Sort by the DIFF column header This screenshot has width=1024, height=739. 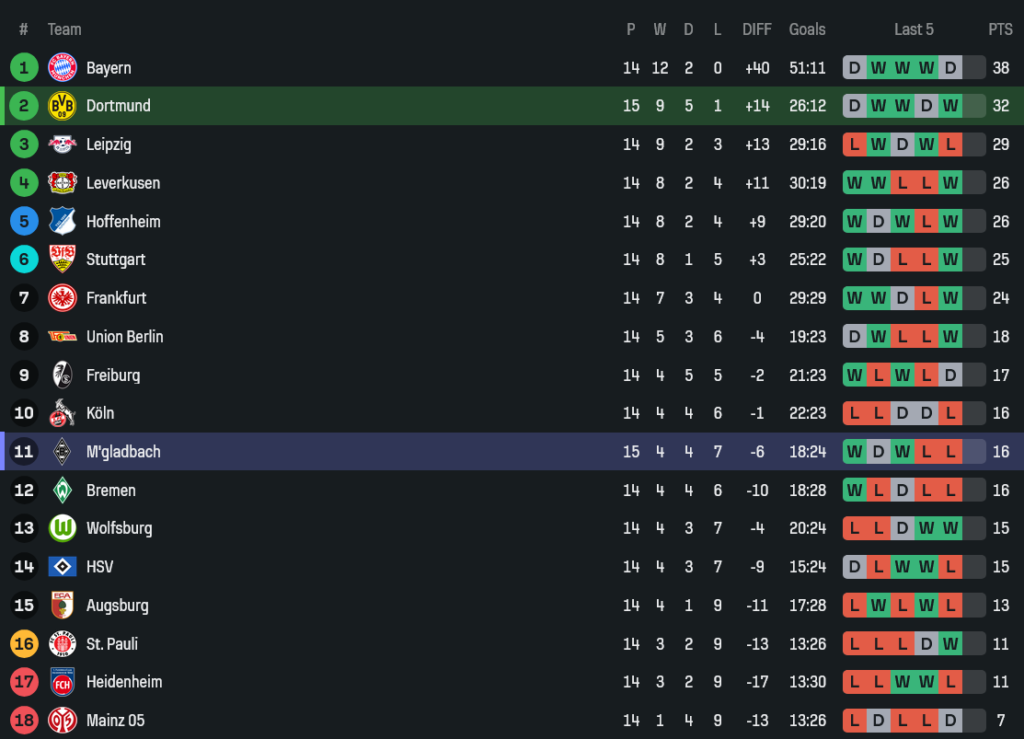pos(757,29)
